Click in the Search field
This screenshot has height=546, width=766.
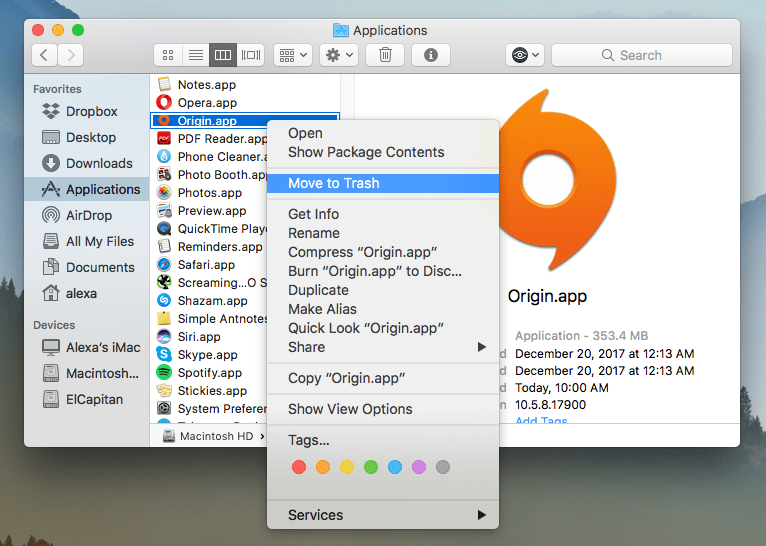tap(641, 55)
